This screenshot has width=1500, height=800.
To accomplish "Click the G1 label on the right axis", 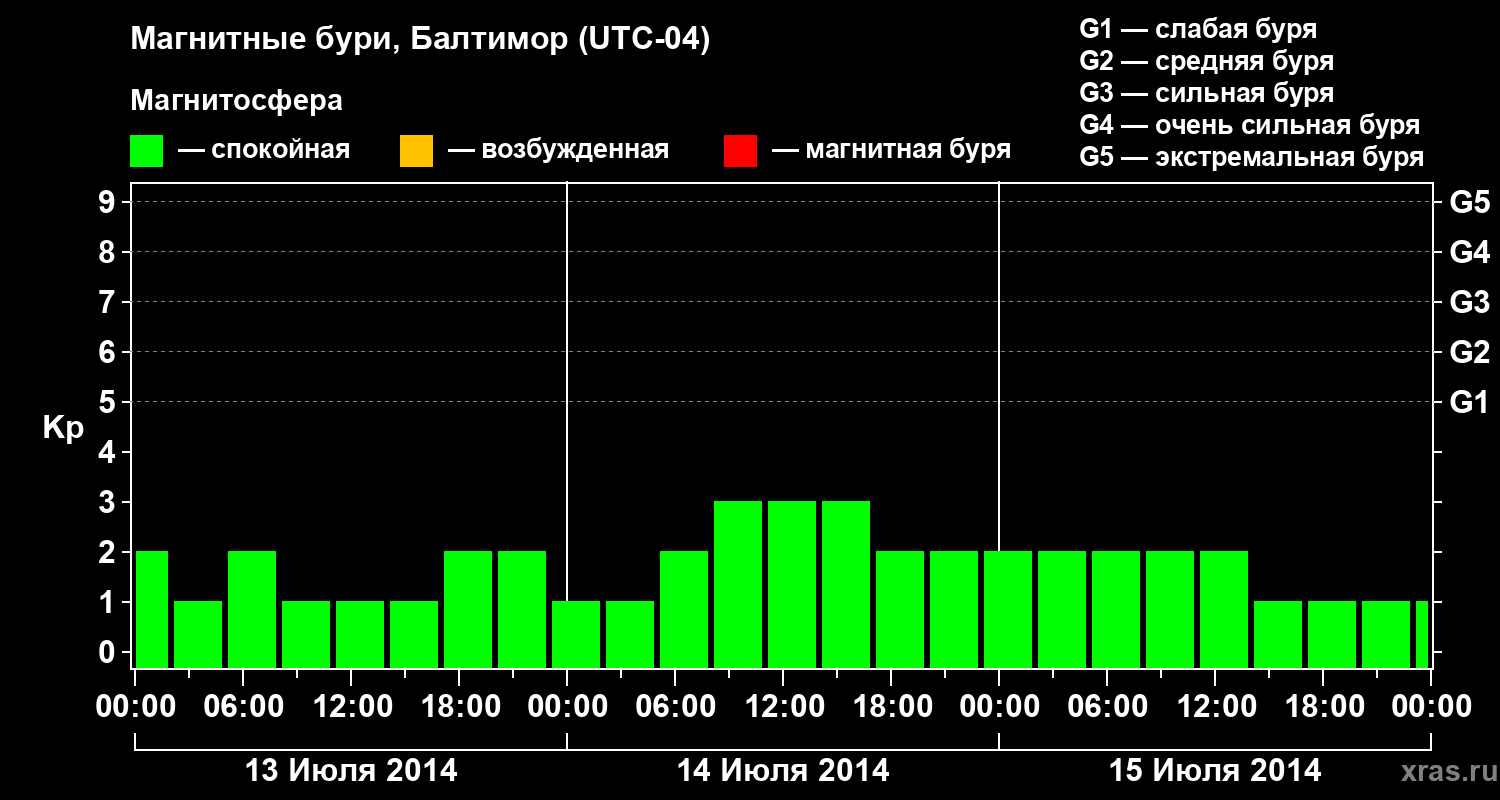I will tap(1469, 402).
